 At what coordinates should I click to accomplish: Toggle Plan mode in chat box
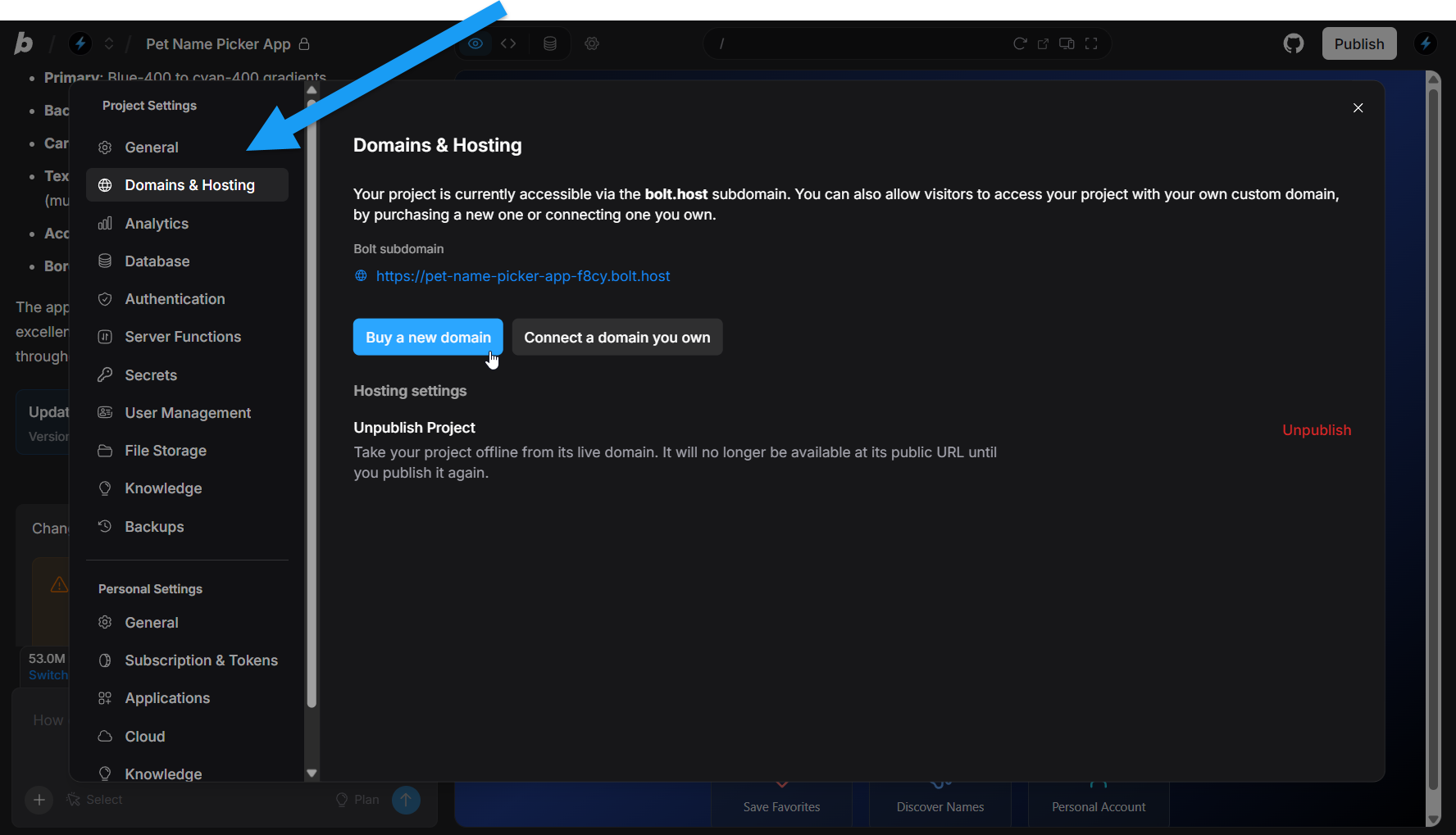[x=357, y=800]
